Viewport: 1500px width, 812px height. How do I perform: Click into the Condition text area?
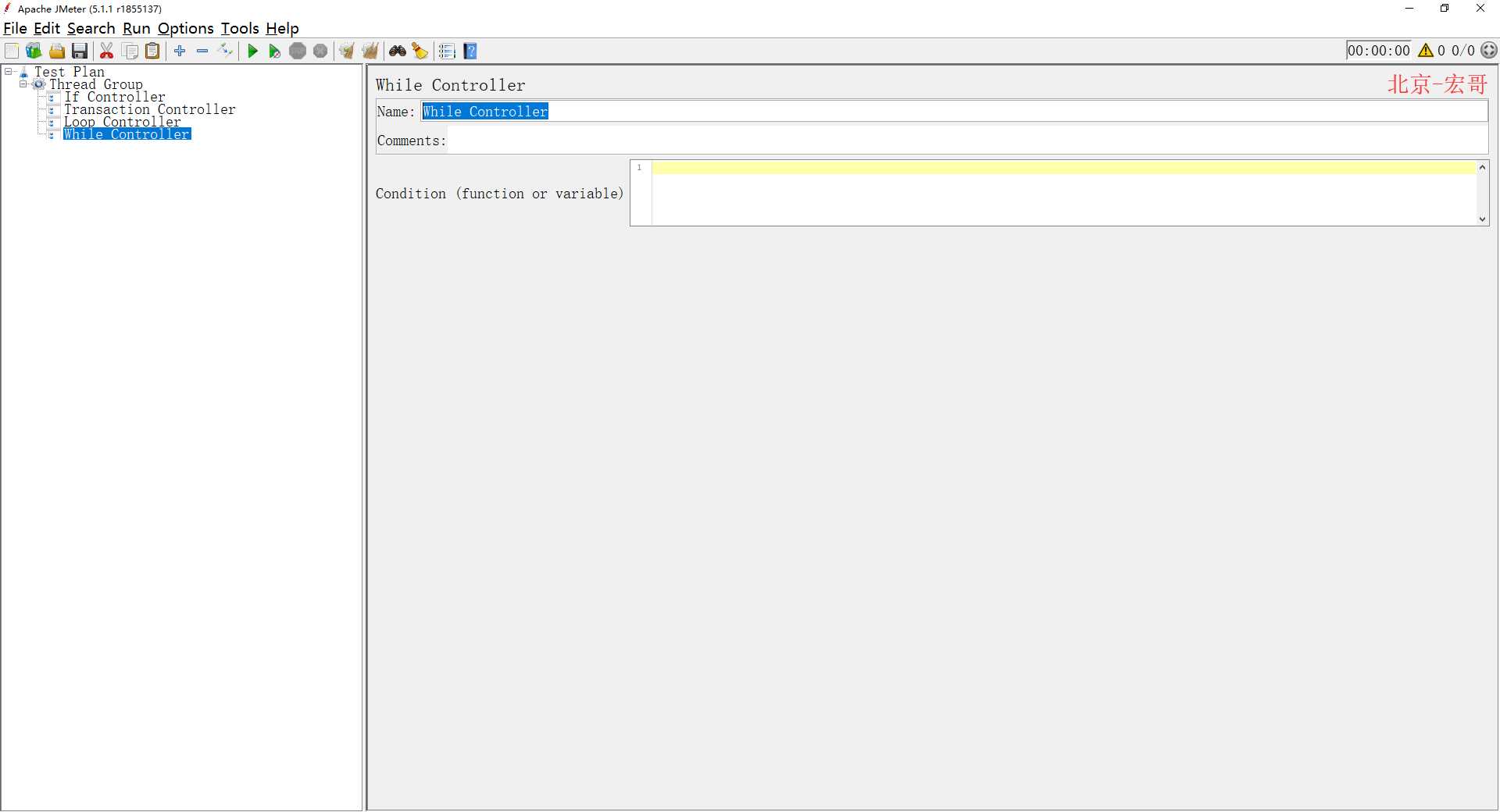[1064, 193]
